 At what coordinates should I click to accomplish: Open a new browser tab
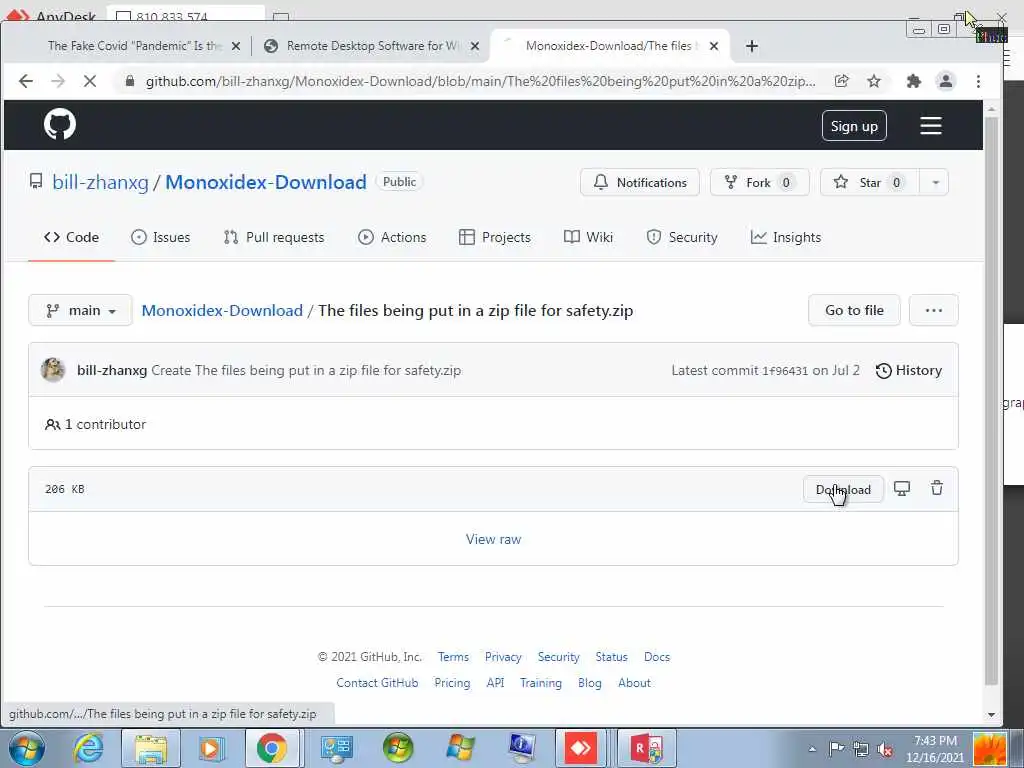(x=752, y=46)
